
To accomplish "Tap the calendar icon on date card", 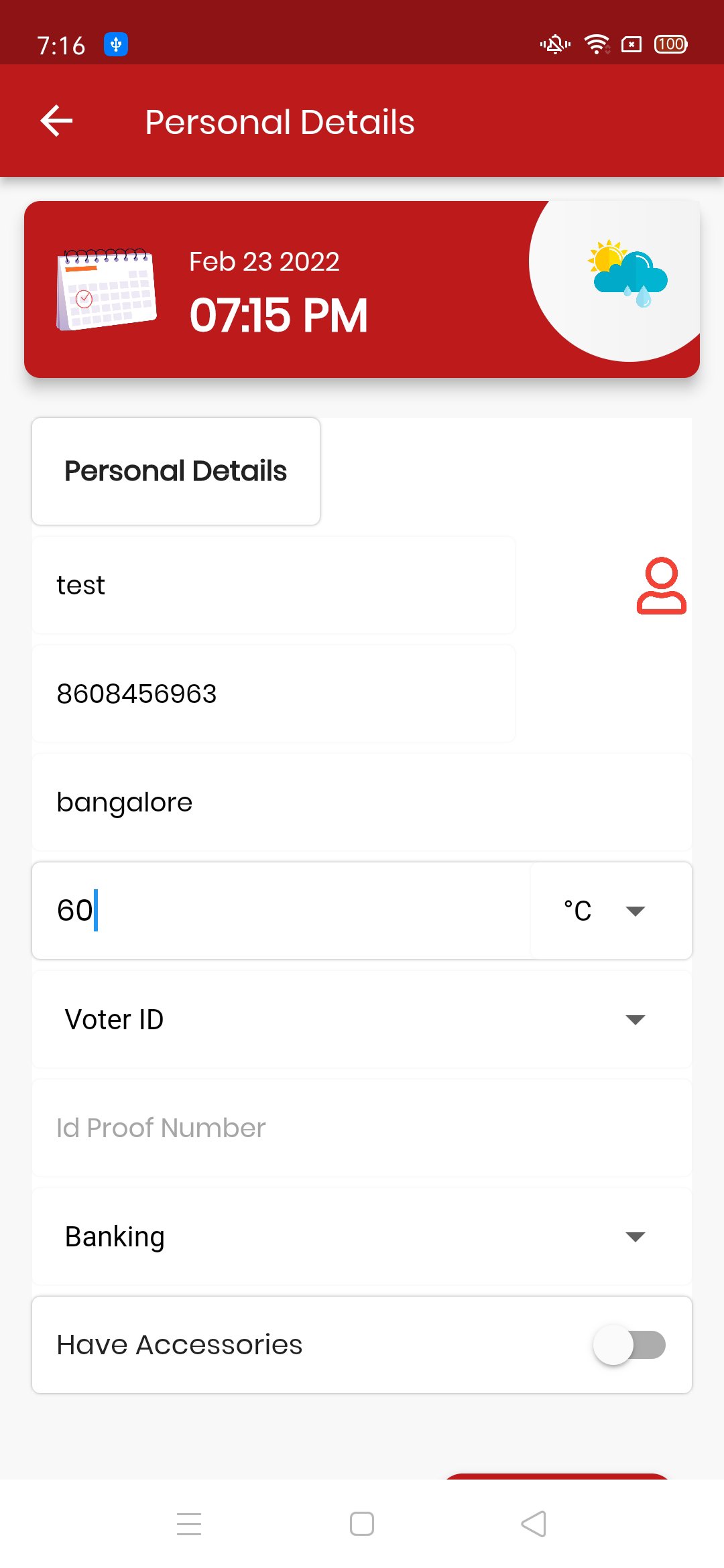I will [107, 289].
